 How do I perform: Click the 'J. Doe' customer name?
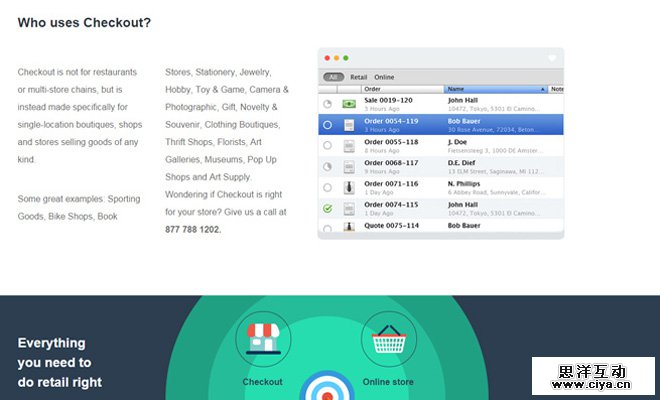click(457, 142)
